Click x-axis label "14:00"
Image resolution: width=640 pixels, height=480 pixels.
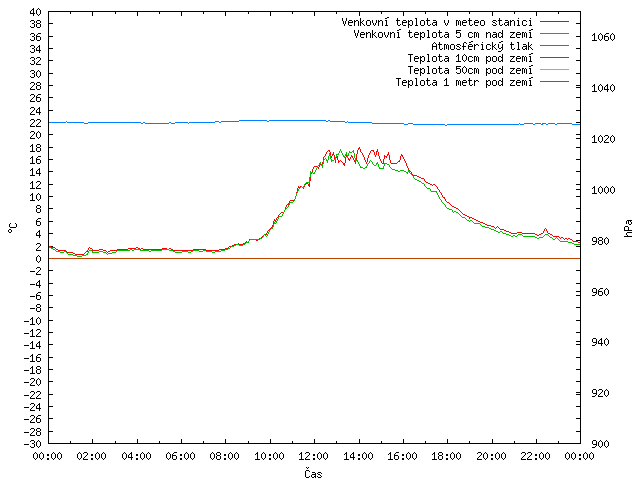pyautogui.click(x=358, y=456)
